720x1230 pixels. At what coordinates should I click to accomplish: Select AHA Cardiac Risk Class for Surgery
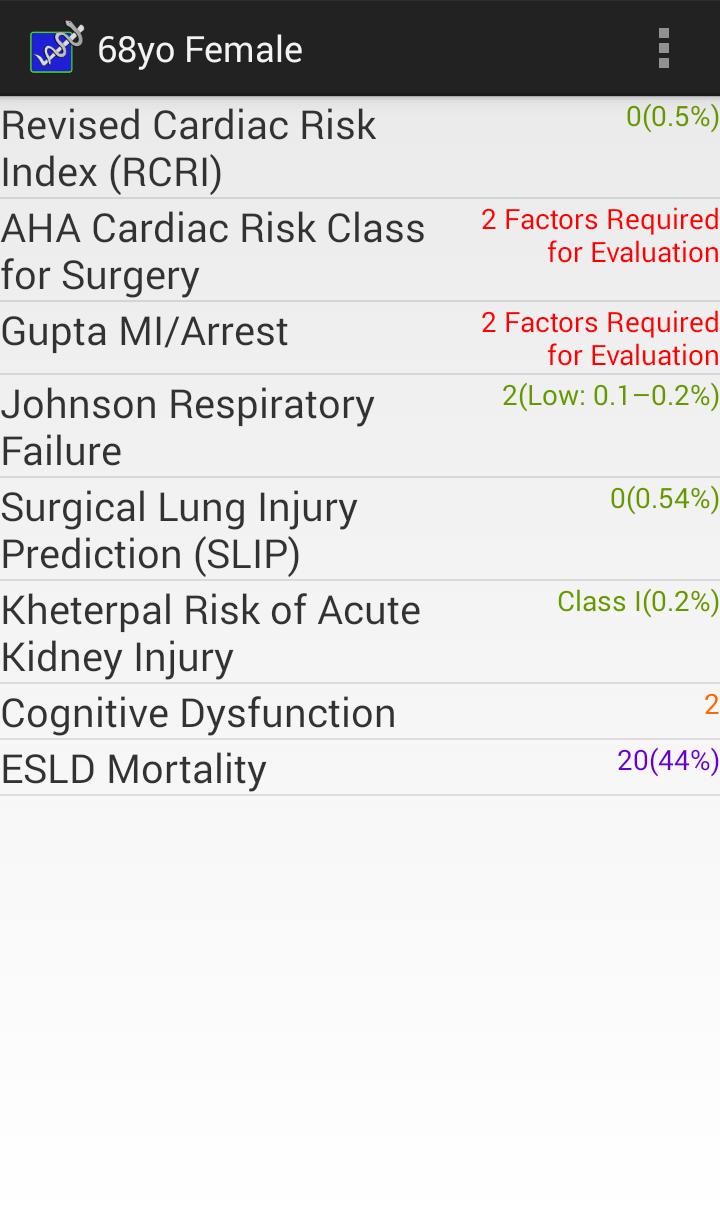(x=213, y=251)
